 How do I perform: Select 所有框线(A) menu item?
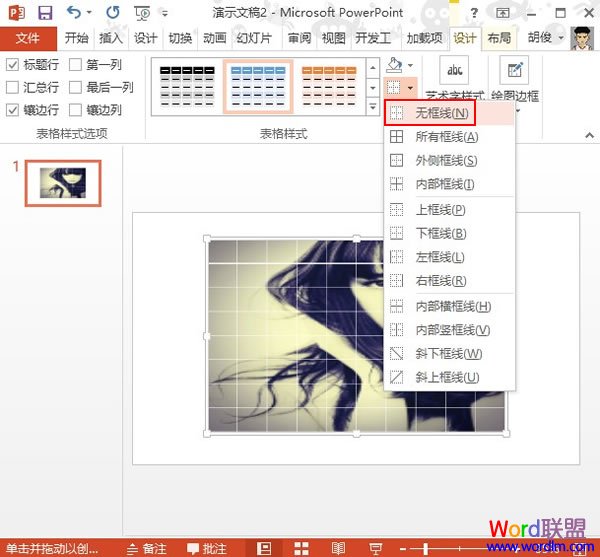coord(449,137)
